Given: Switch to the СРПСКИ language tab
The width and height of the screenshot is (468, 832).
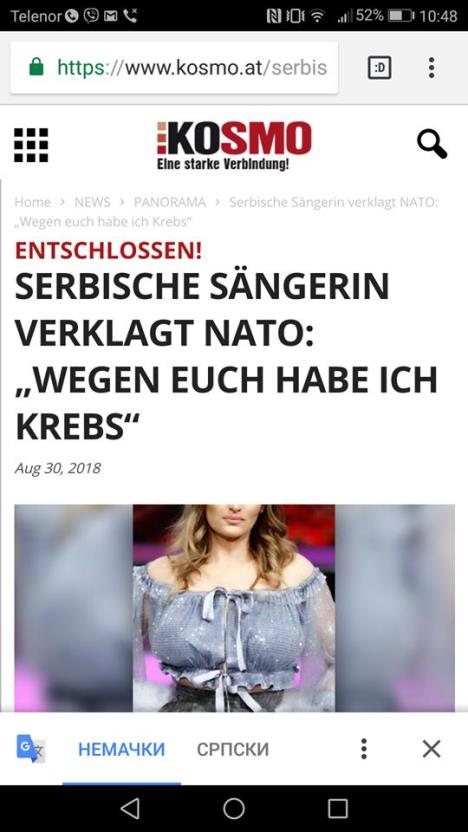Looking at the screenshot, I should coord(233,749).
